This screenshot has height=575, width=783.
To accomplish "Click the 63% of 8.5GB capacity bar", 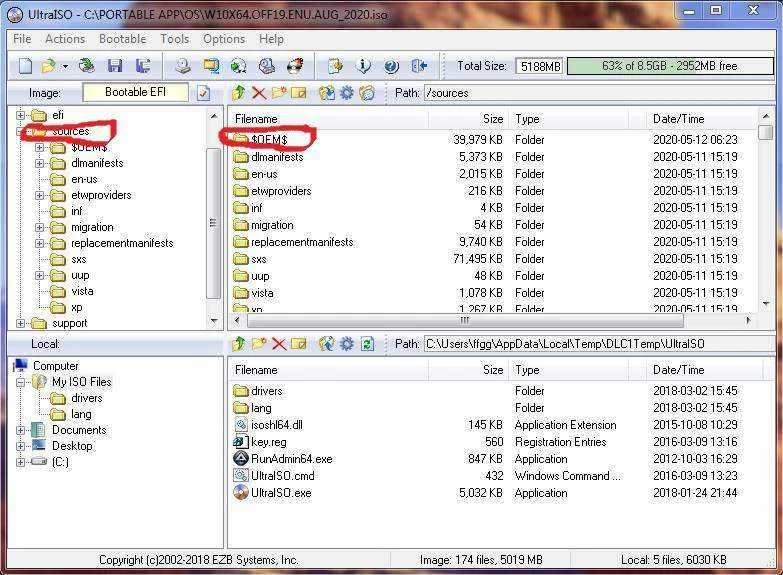I will tap(670, 66).
